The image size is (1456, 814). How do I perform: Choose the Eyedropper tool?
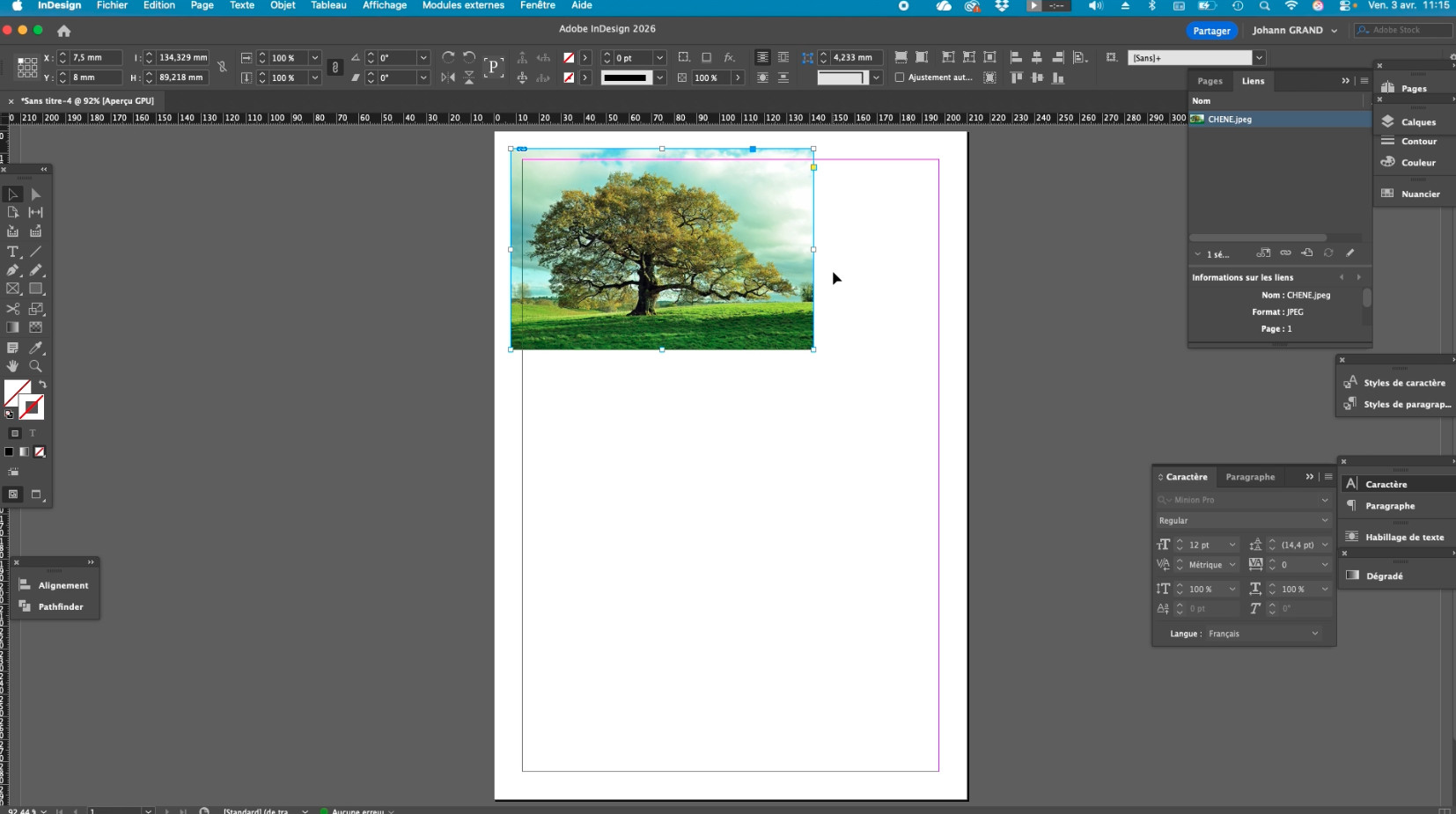pos(36,348)
